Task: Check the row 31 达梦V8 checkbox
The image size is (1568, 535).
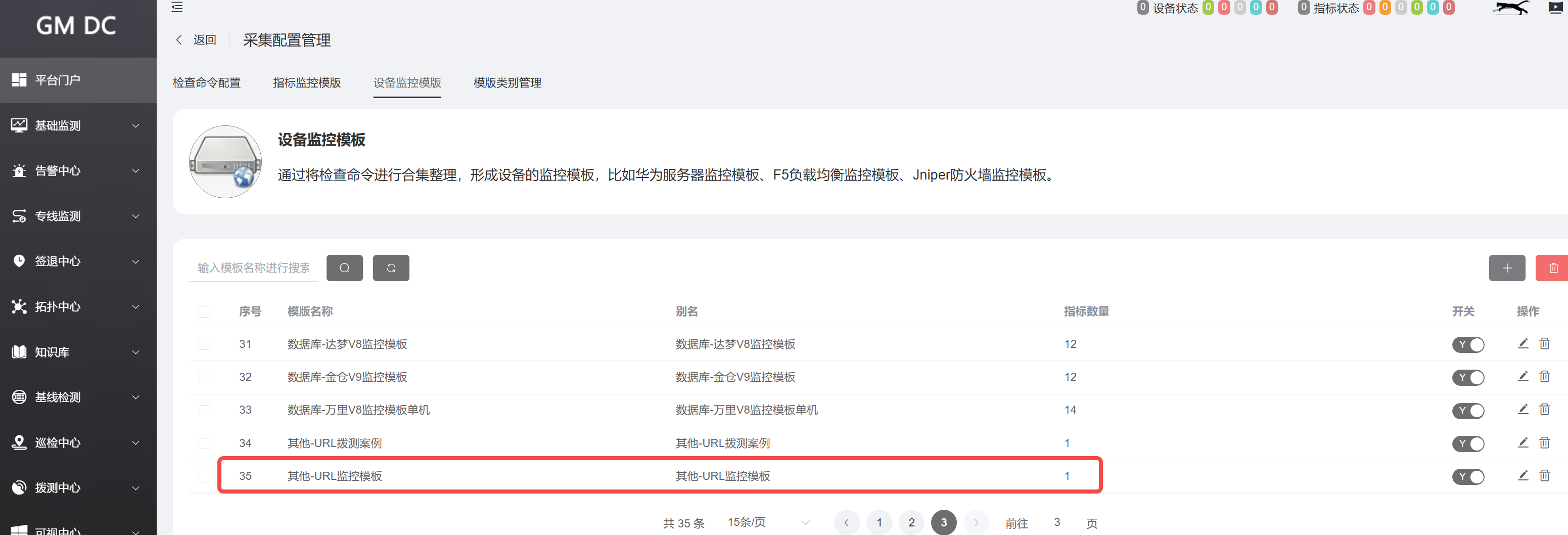Action: (205, 344)
